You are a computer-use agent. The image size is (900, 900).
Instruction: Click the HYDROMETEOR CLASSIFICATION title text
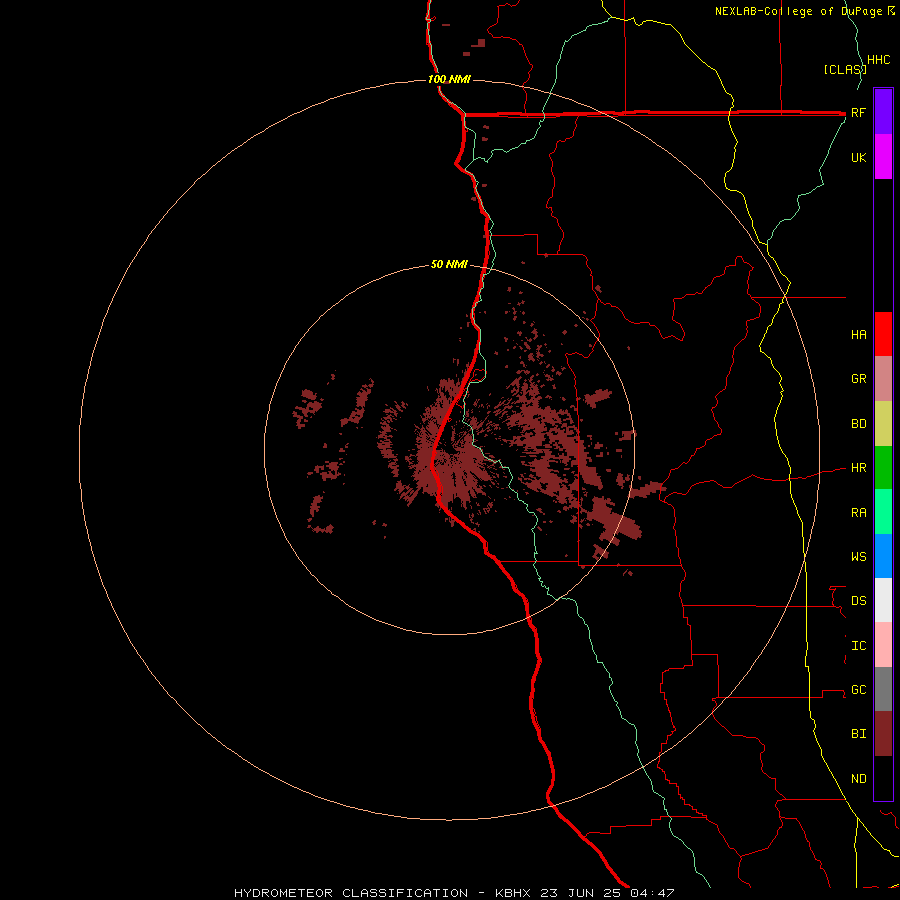(x=351, y=893)
